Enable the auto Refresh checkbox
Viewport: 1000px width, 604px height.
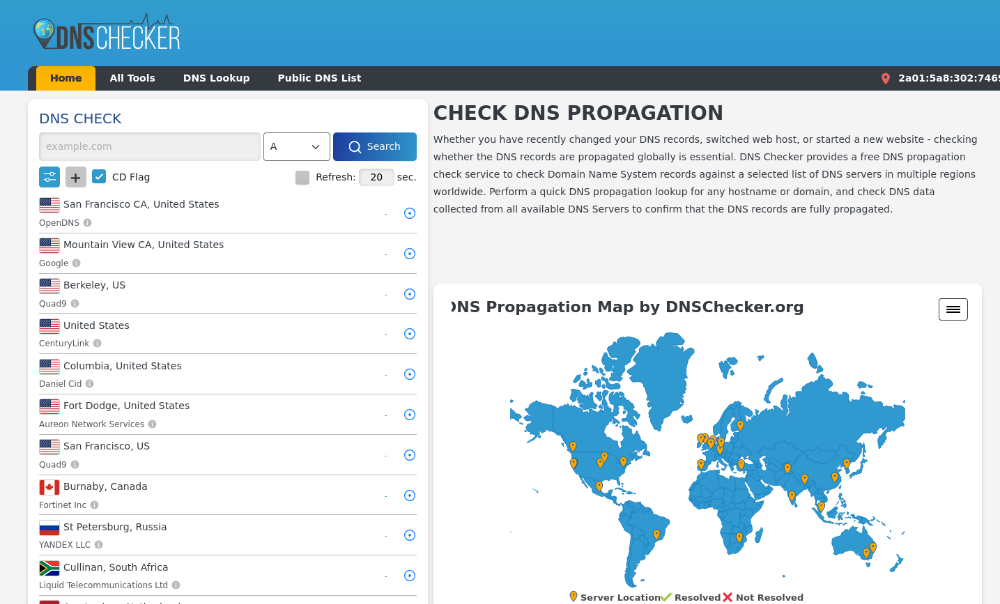[x=302, y=177]
